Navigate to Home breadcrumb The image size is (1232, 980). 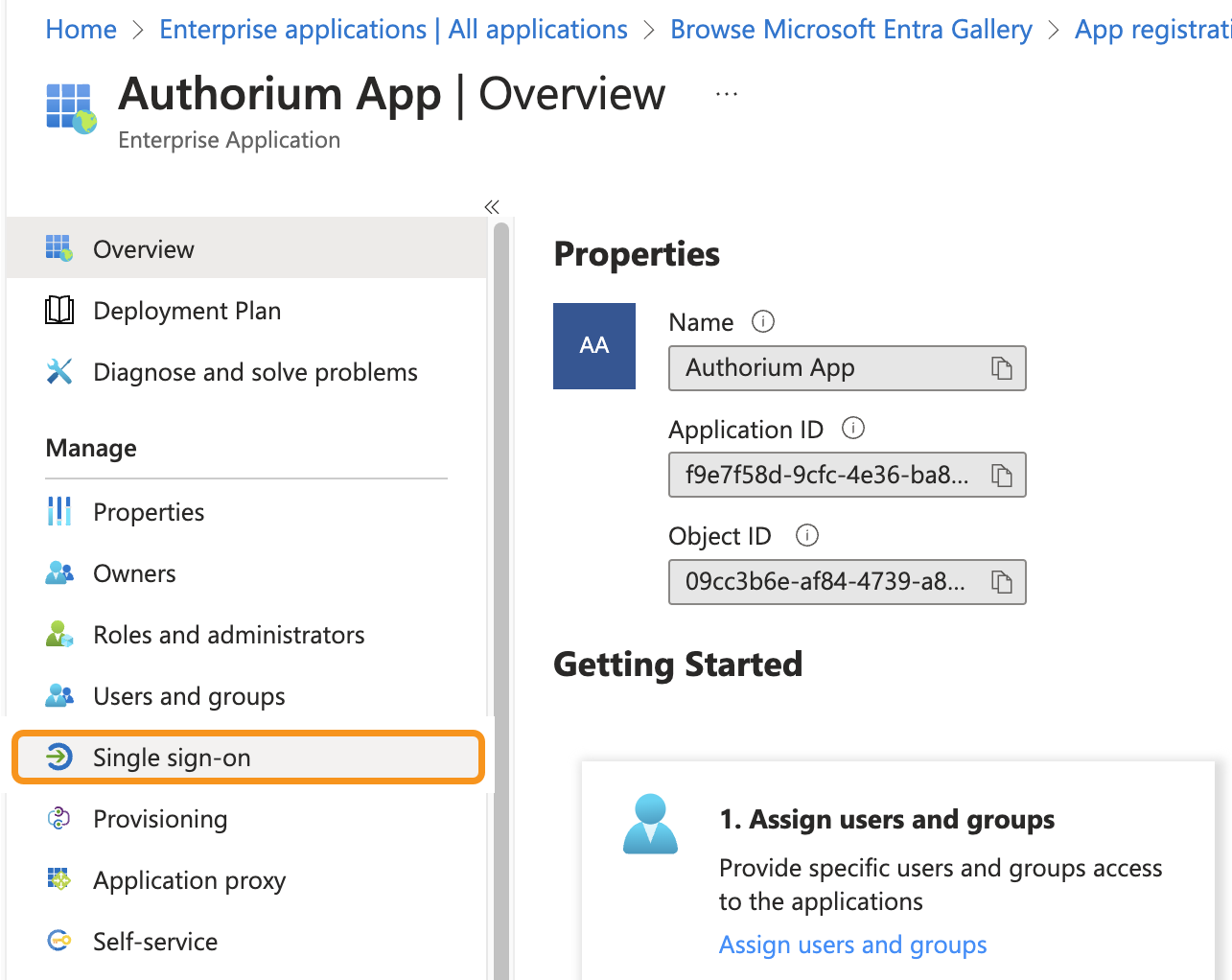tap(81, 30)
